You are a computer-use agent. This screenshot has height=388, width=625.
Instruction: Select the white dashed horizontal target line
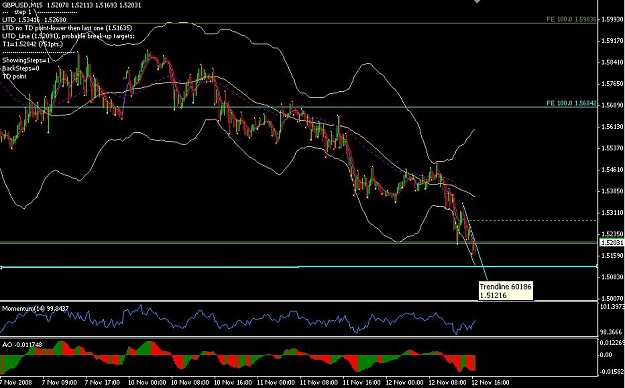(533, 220)
